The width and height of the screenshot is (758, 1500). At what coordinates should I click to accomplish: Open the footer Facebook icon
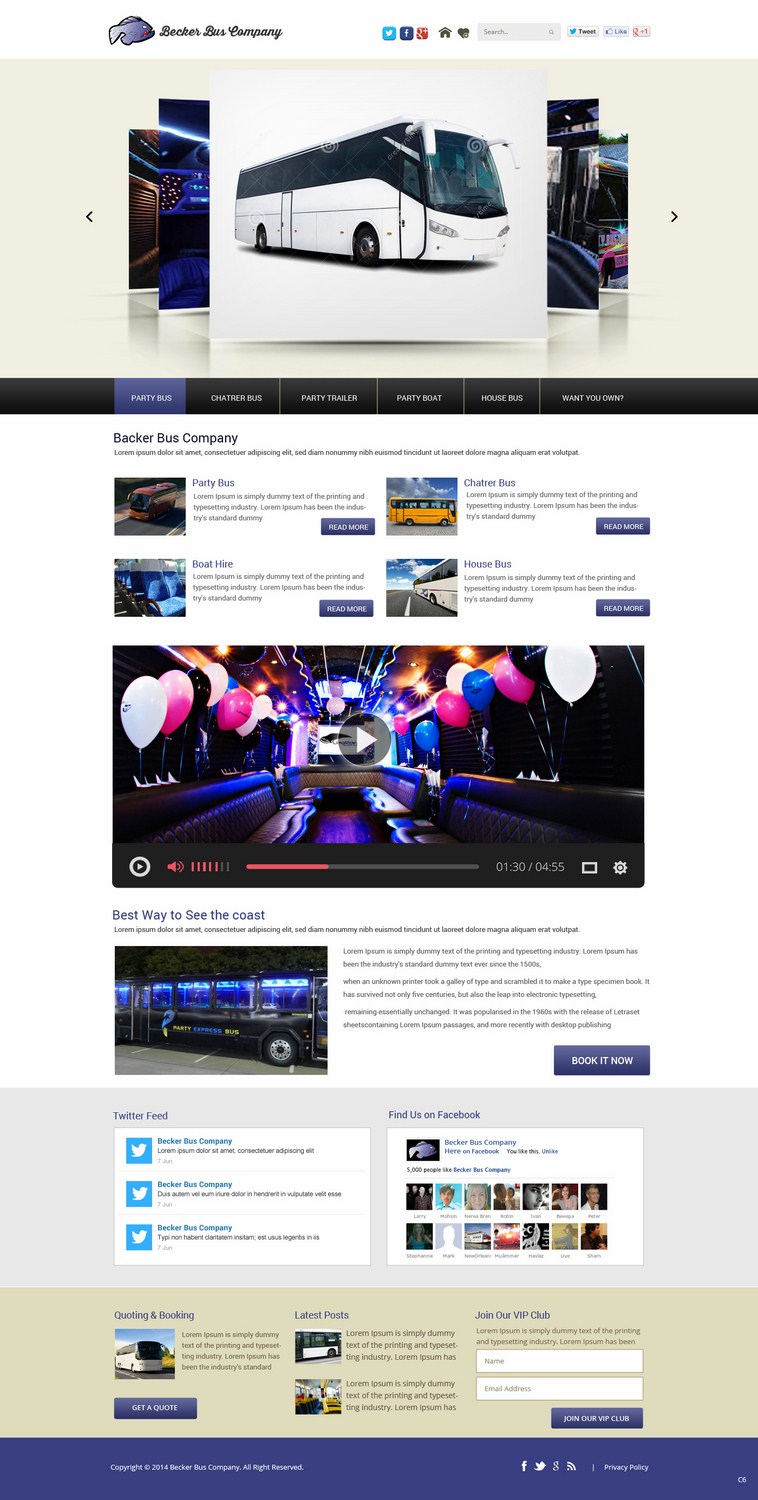tap(524, 1466)
